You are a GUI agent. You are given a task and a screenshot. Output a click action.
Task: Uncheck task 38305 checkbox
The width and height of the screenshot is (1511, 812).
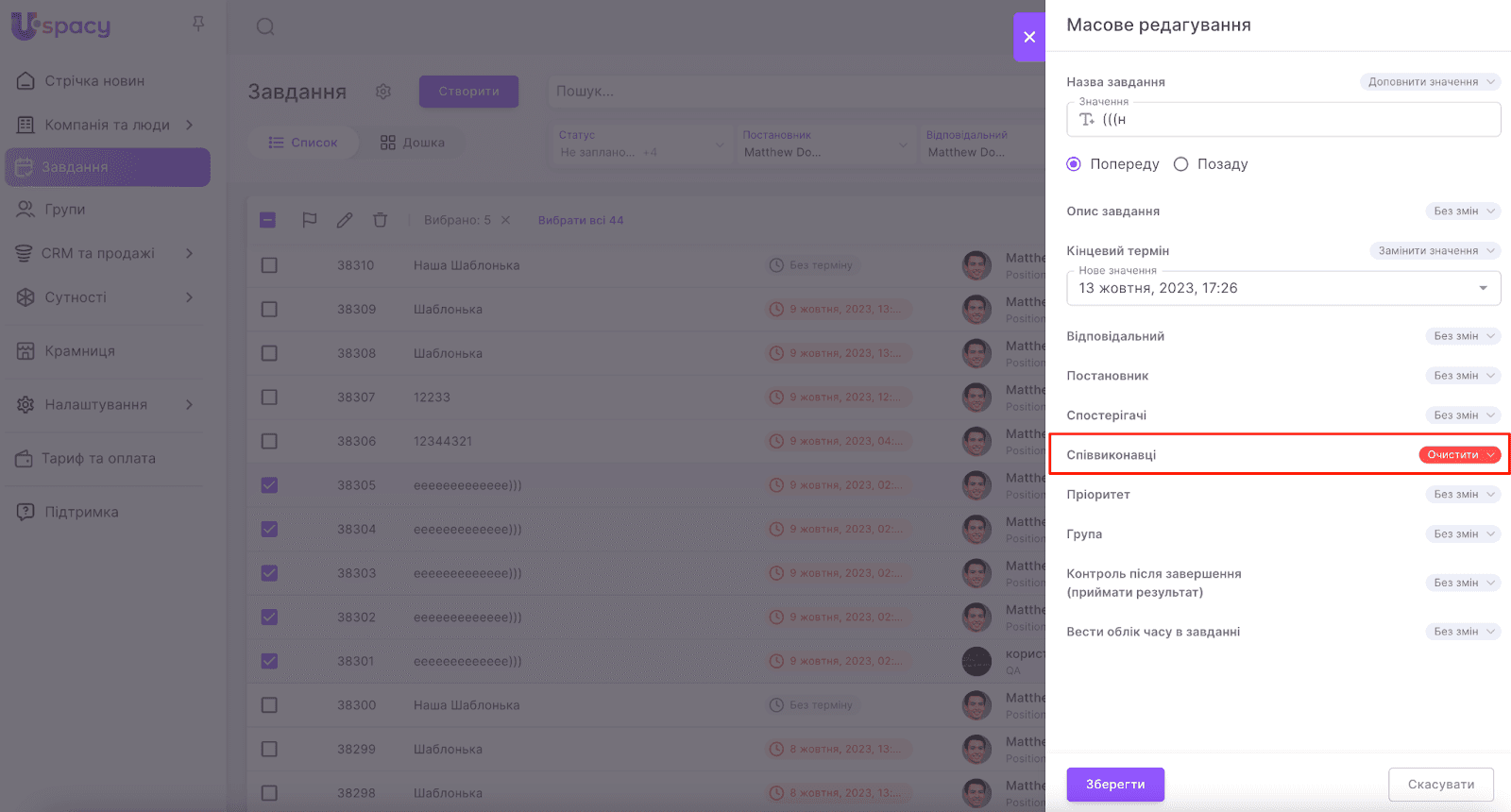coord(269,485)
